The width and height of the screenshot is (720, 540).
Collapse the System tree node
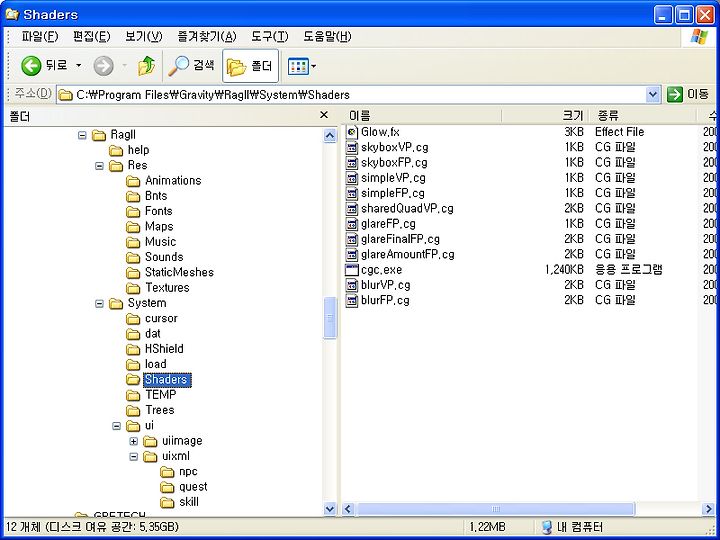tap(99, 304)
